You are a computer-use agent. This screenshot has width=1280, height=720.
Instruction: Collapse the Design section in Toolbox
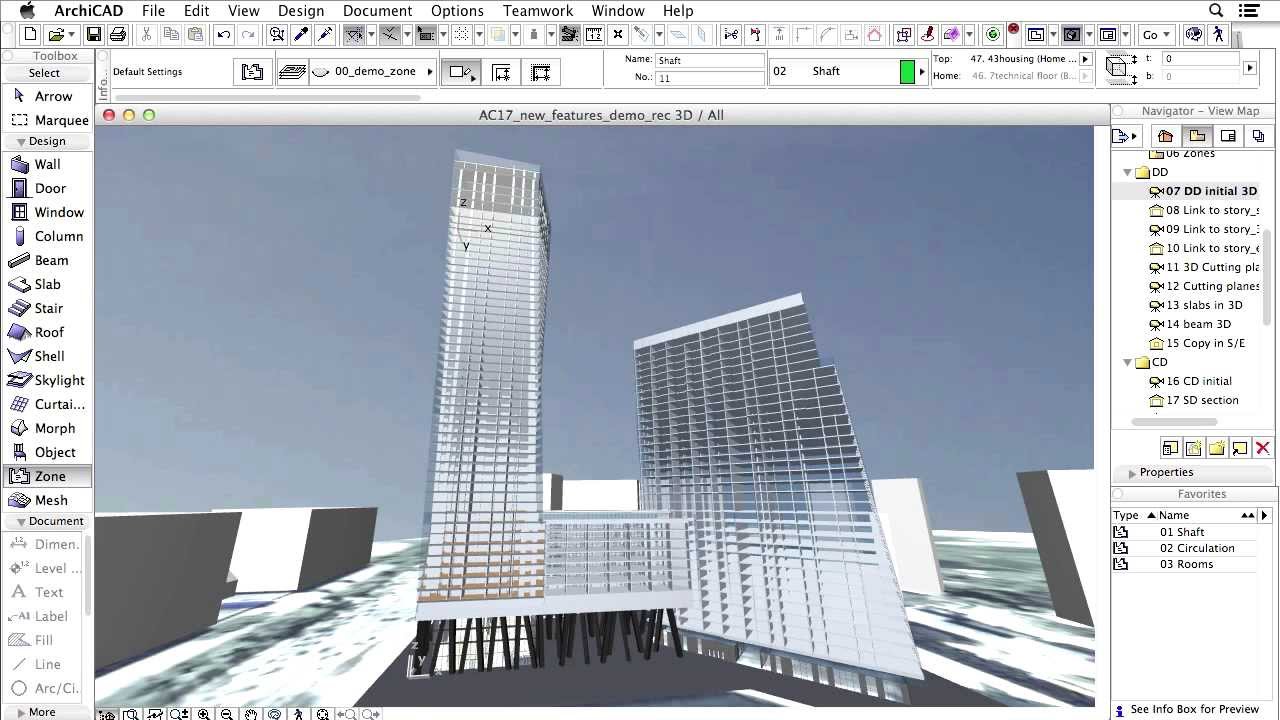tap(21, 142)
